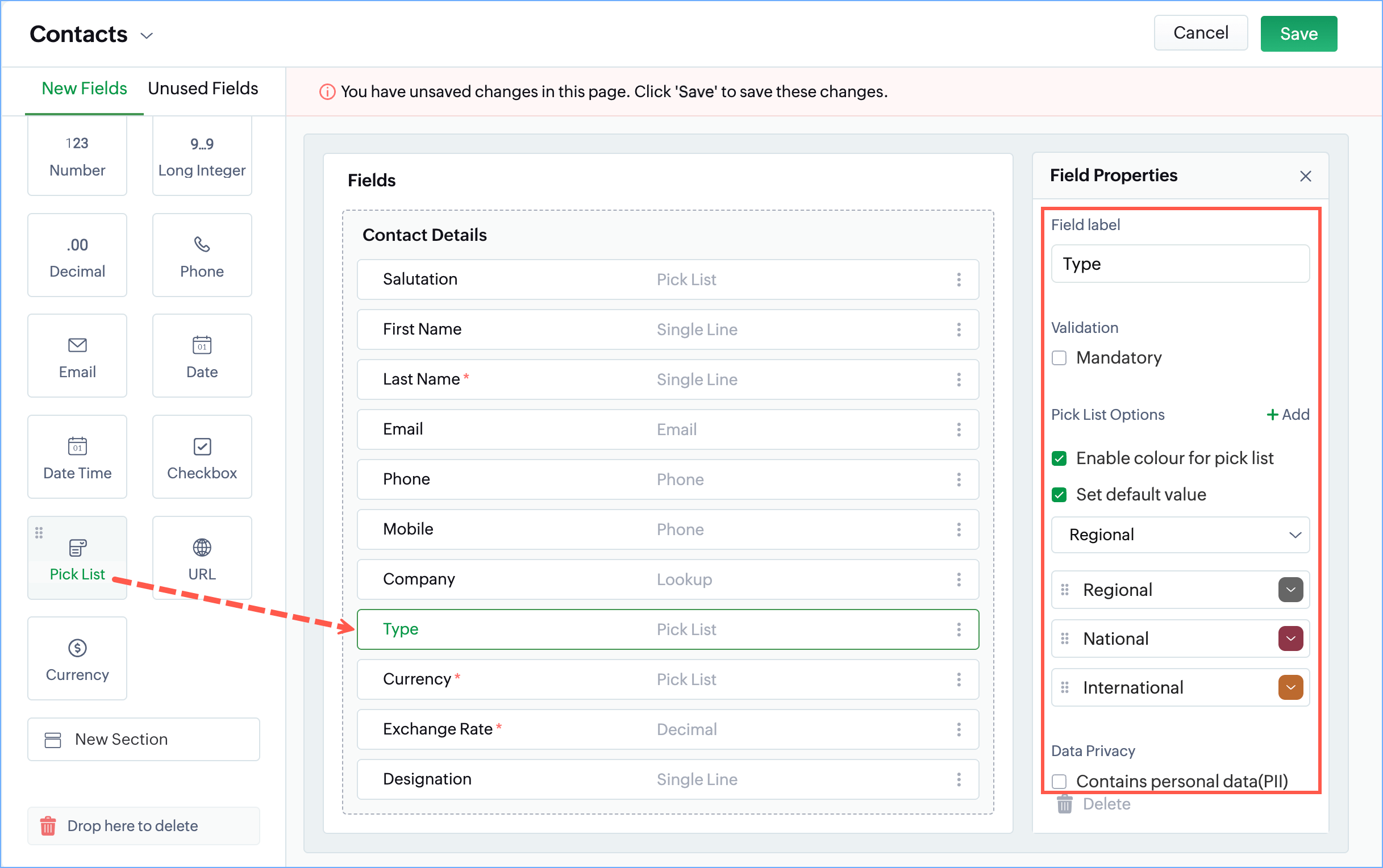
Task: Enable the Mandatory checkbox
Action: coord(1059,358)
